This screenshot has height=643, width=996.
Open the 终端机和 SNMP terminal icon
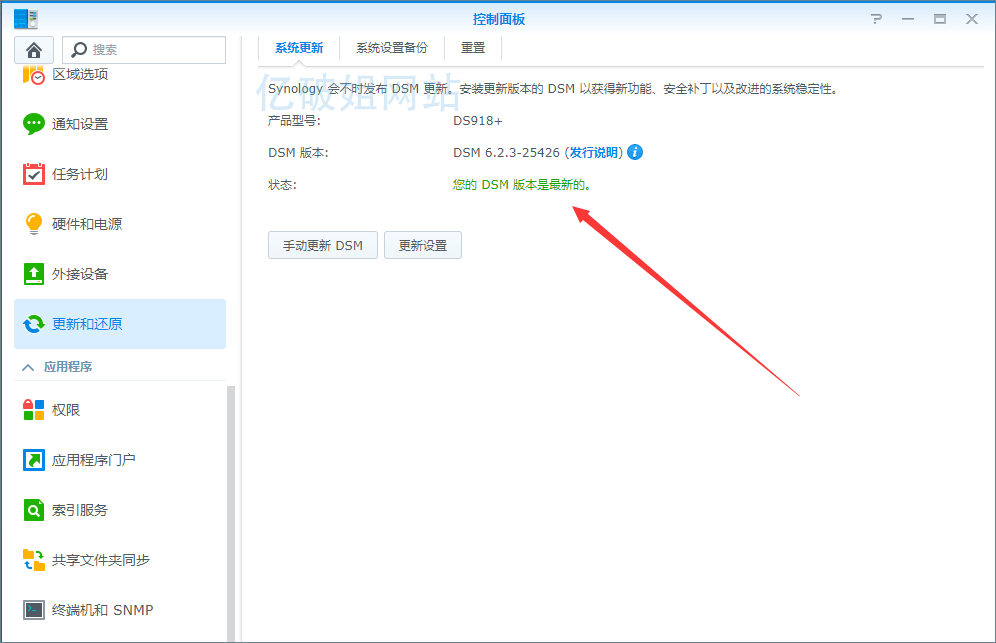click(34, 610)
